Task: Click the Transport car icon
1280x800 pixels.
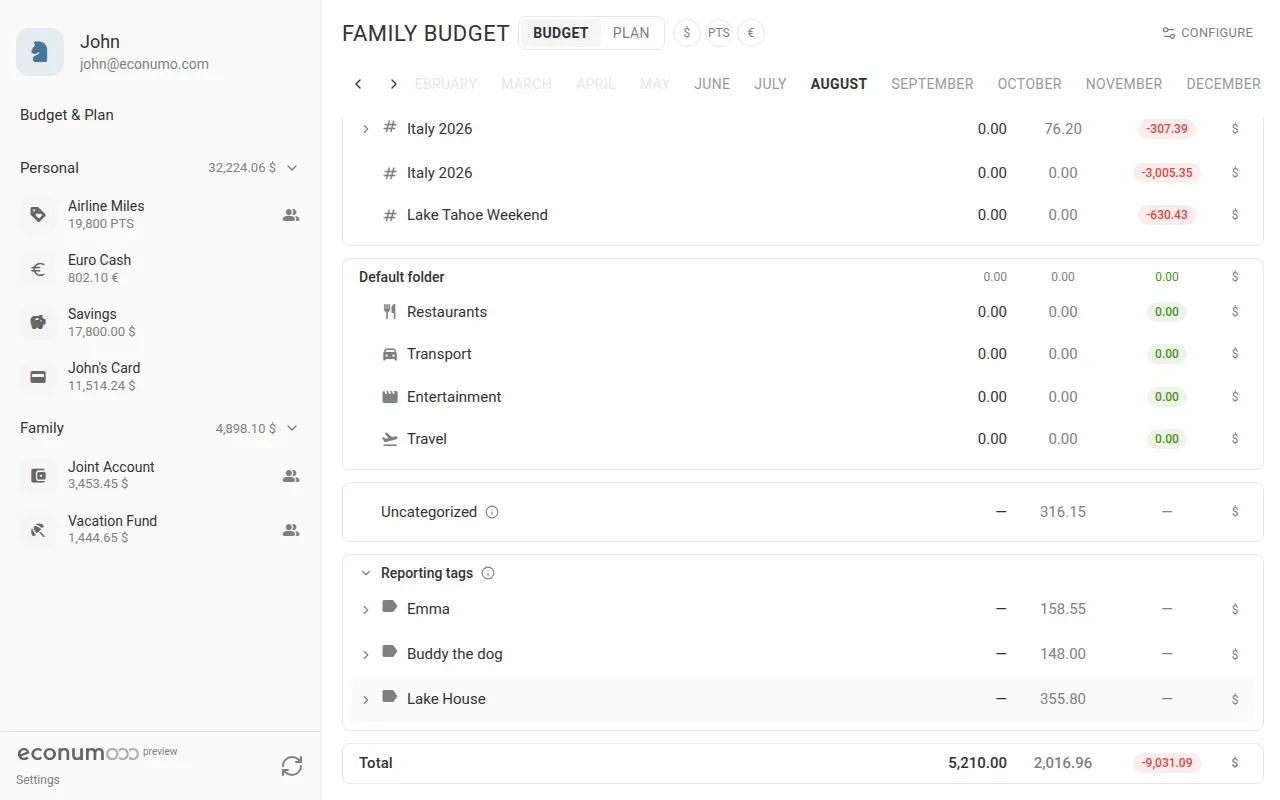Action: click(390, 354)
